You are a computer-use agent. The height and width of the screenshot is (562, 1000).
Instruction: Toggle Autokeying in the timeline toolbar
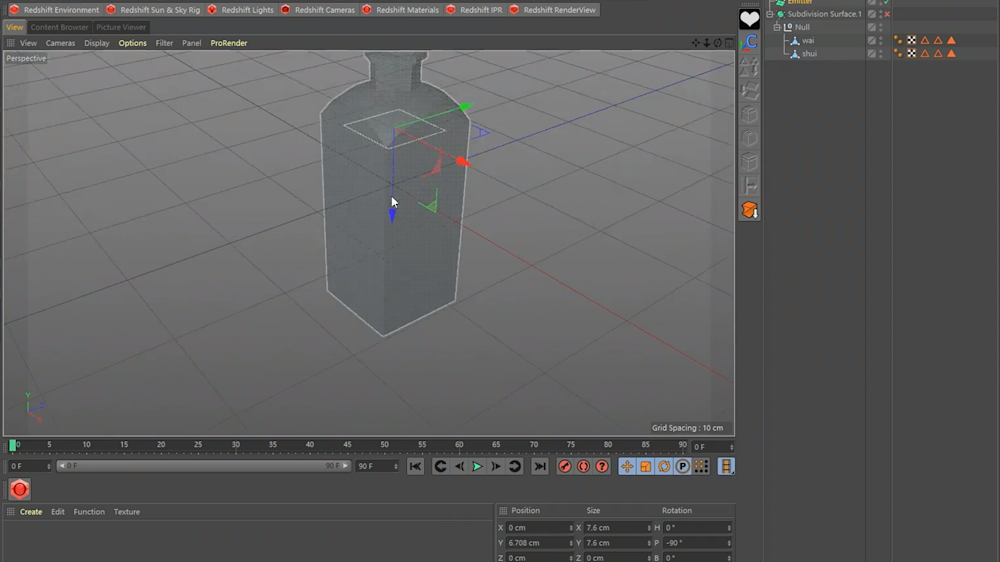(583, 466)
